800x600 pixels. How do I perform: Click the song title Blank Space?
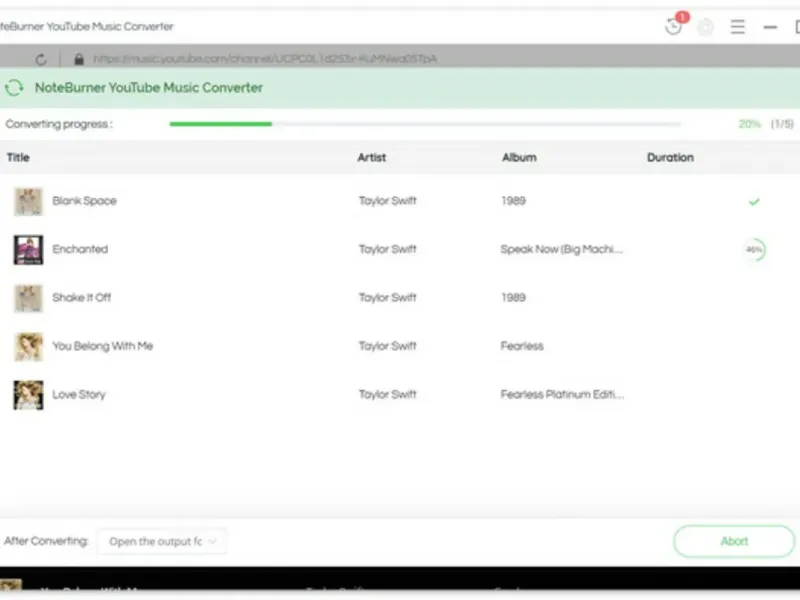(84, 201)
